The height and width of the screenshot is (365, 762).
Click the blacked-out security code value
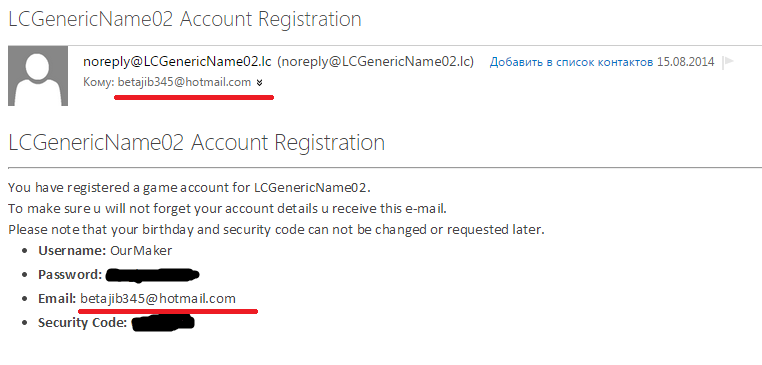163,323
